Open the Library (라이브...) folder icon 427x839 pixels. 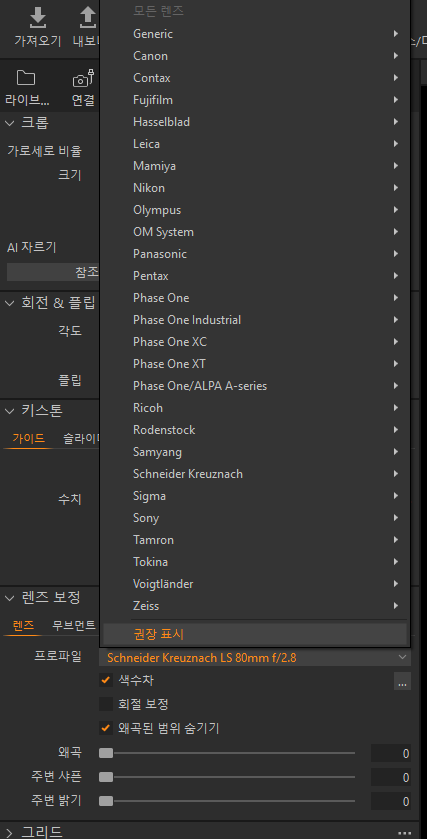pos(26,79)
